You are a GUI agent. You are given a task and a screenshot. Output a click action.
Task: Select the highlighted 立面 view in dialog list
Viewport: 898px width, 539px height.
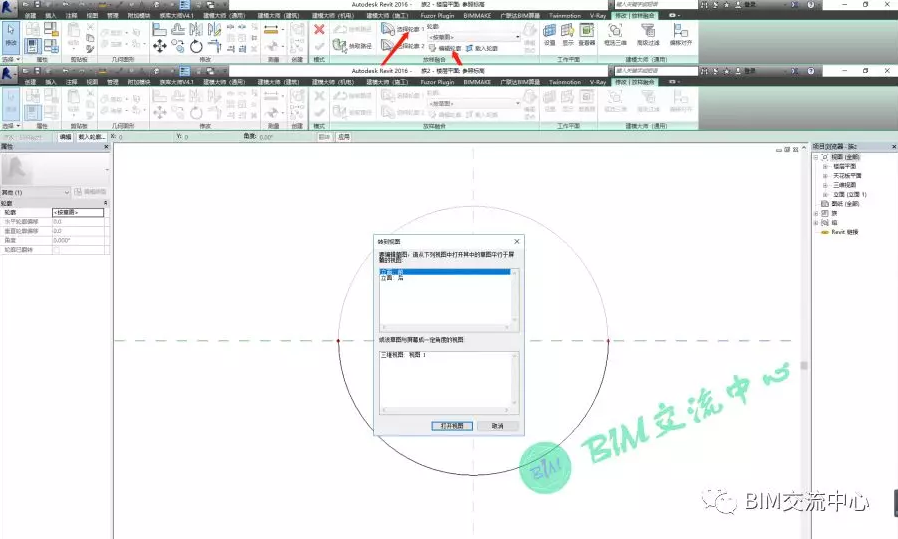444,272
